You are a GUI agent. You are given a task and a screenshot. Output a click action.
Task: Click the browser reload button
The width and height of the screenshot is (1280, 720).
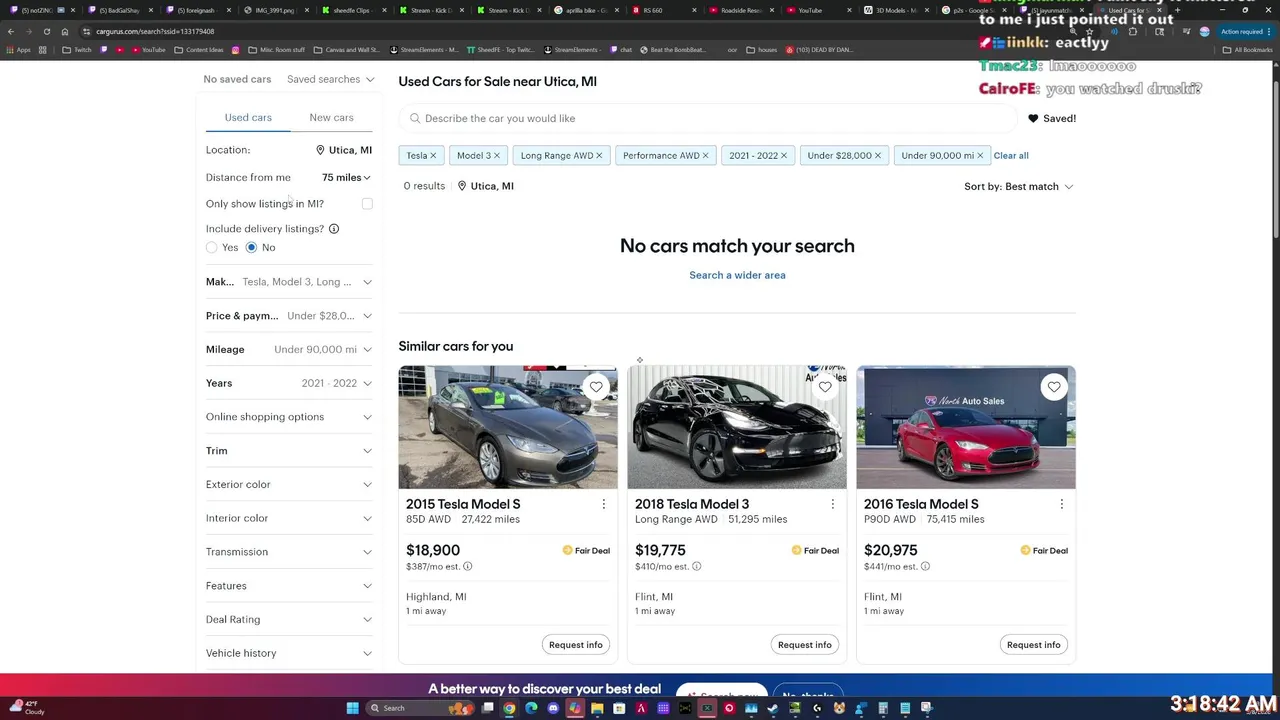[x=46, y=31]
